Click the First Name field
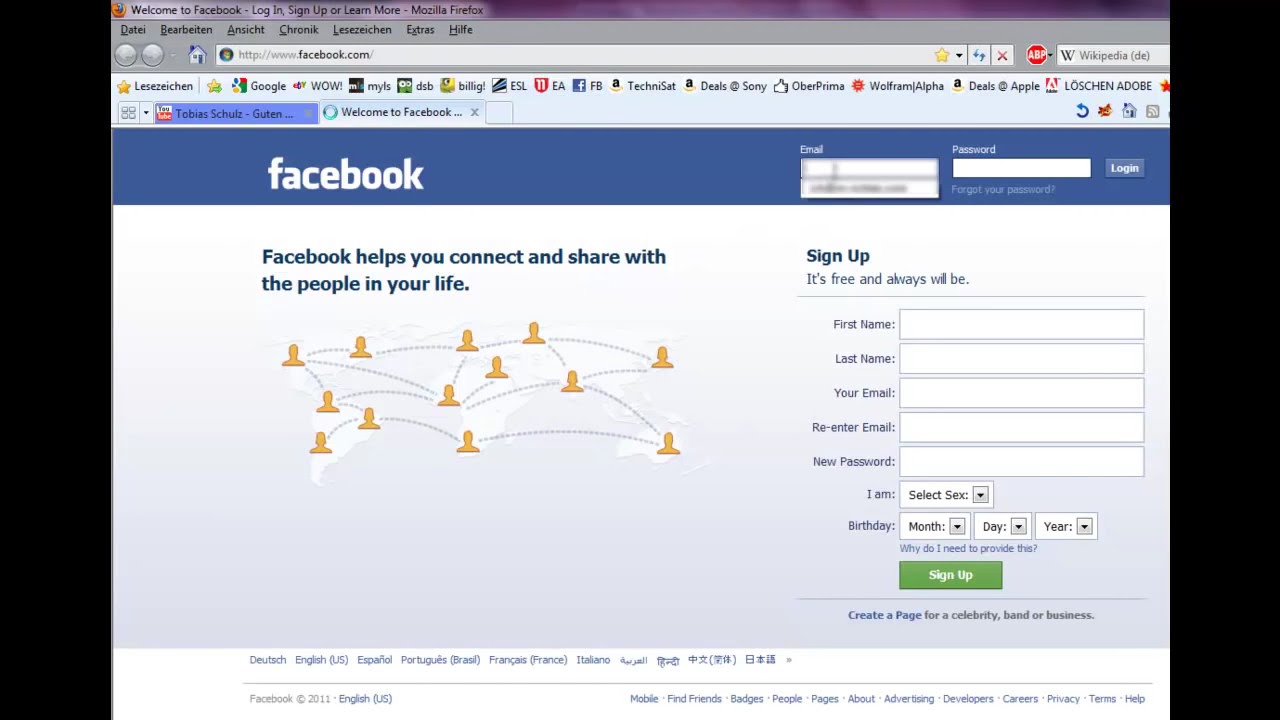Screen dimensions: 1280x720 click(x=1021, y=324)
